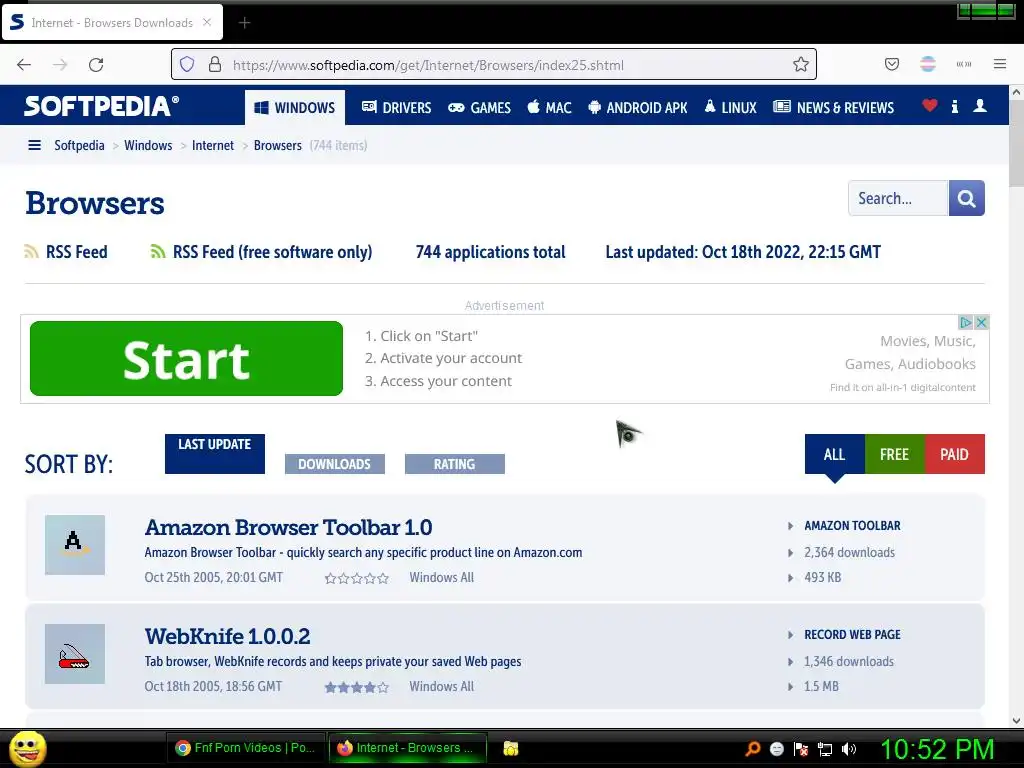Viewport: 1024px width, 768px height.
Task: Open Amazon Browser Toolbar icon thumbnail
Action: tap(75, 545)
